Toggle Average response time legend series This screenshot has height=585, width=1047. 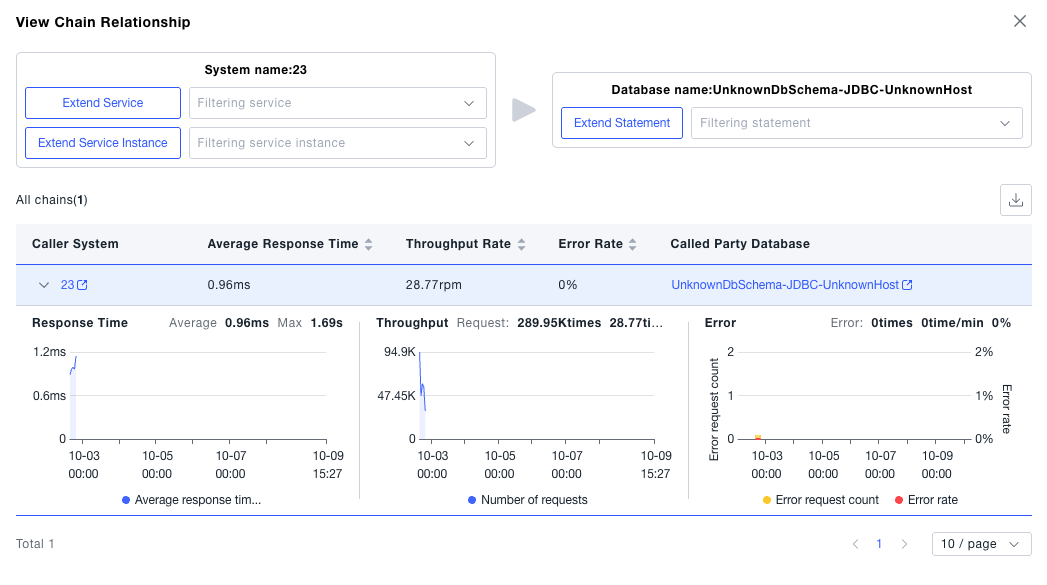(190, 500)
